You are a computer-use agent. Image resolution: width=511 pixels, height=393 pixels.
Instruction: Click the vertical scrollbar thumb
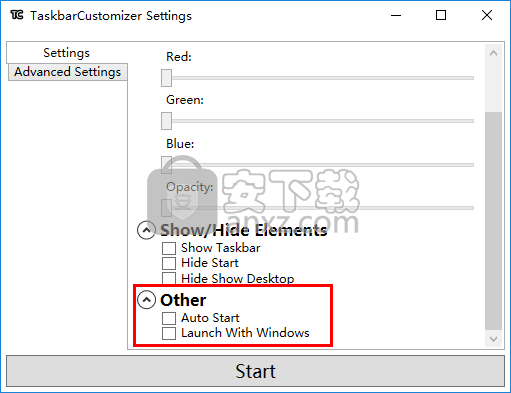pyautogui.click(x=494, y=221)
